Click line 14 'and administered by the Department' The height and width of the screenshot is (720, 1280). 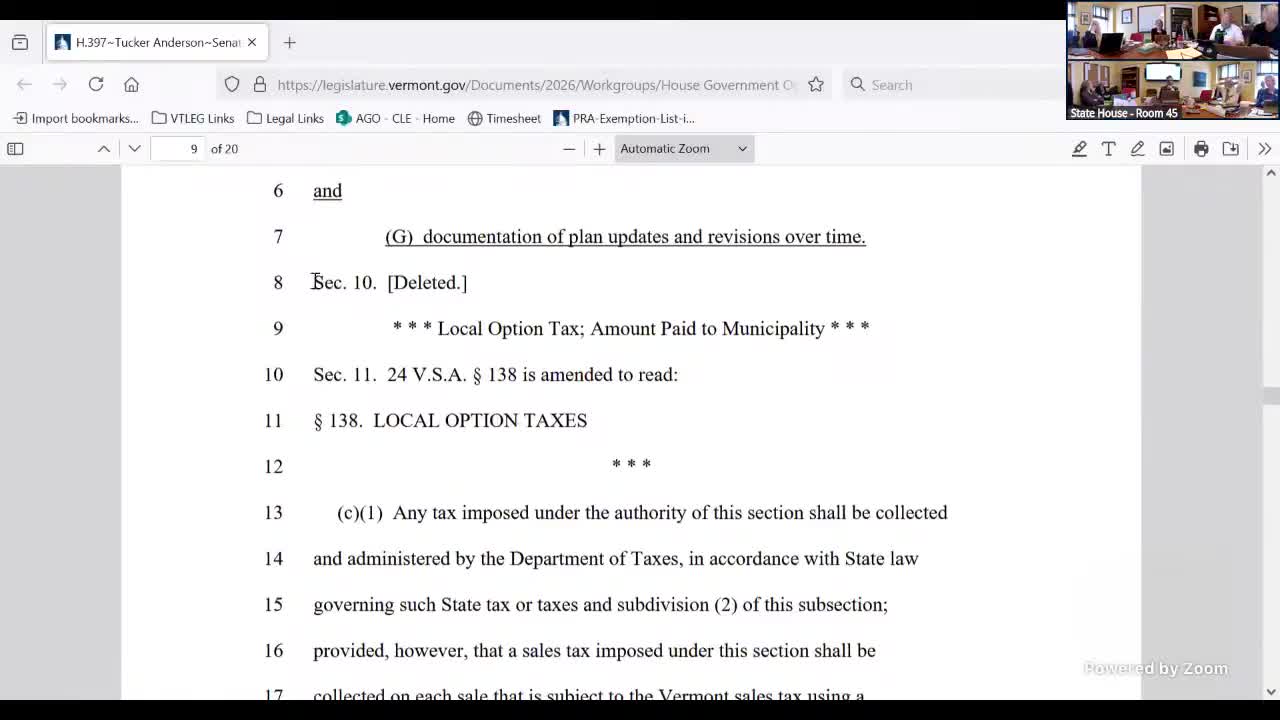click(x=616, y=559)
